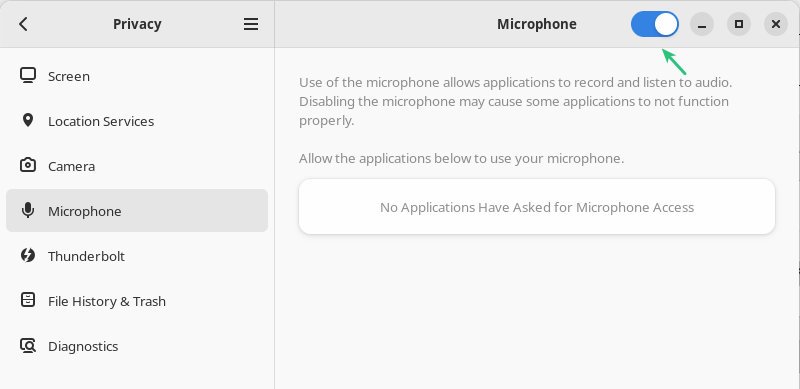Click the map pin icon for Location Services
Screen dimensions: 800x389
pyautogui.click(x=28, y=121)
